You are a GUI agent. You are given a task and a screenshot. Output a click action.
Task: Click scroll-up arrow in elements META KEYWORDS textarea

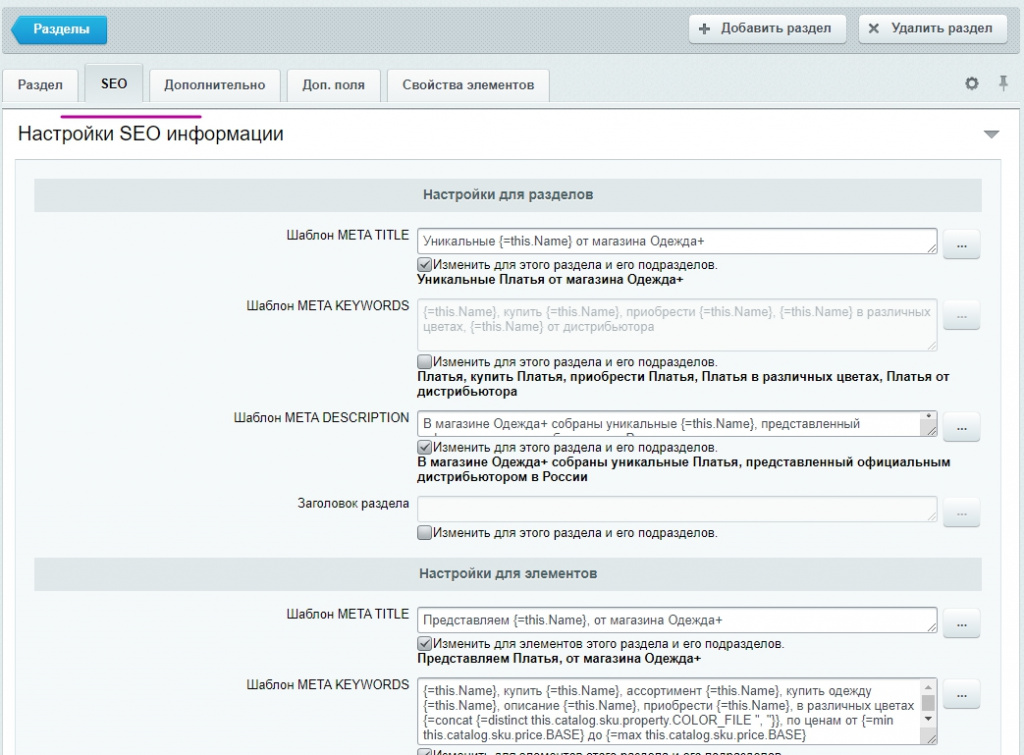pos(928,687)
